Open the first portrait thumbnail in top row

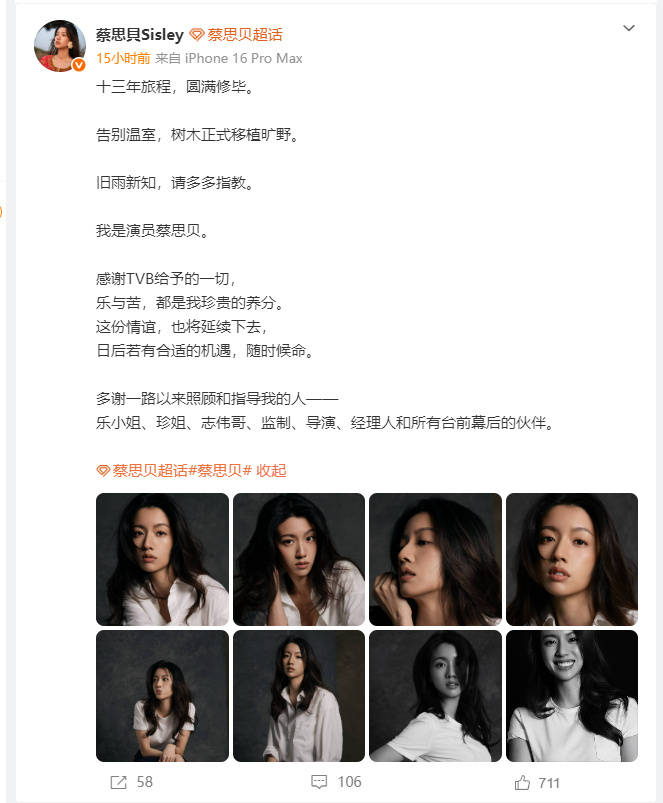(162, 559)
